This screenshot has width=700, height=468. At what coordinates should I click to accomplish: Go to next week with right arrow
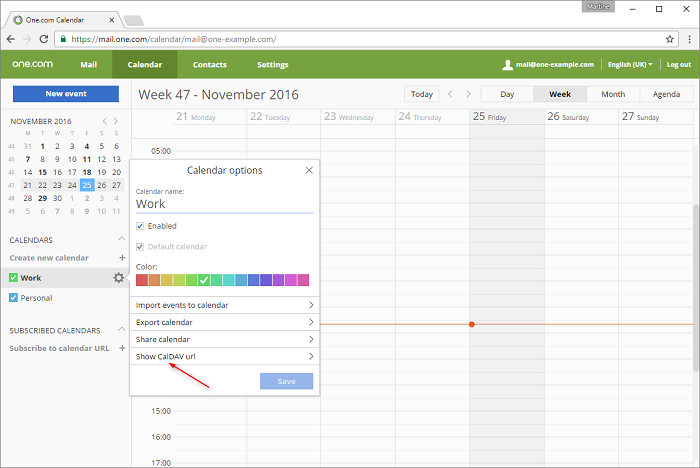[x=468, y=94]
